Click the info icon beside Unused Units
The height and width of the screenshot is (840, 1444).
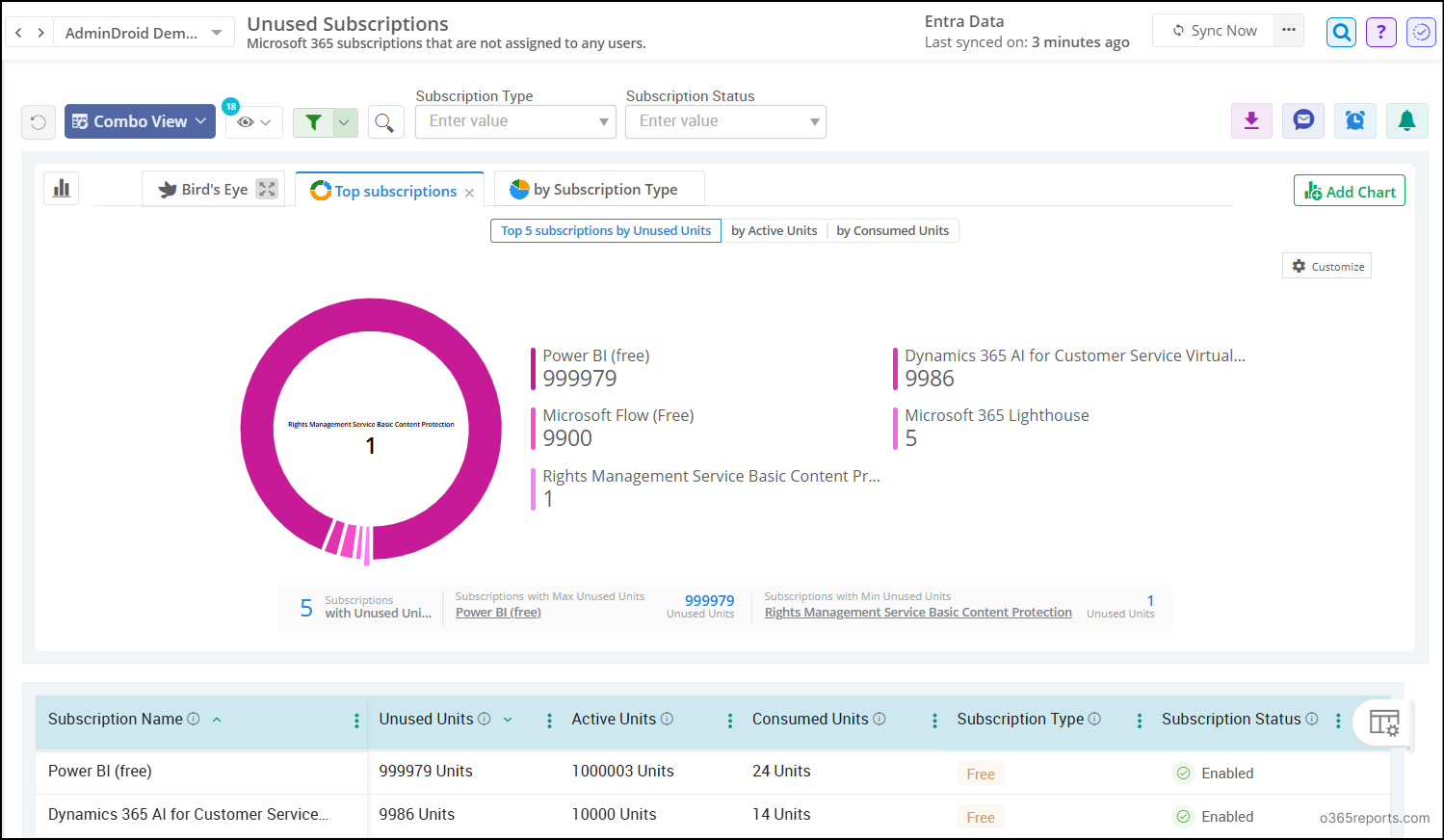(485, 719)
